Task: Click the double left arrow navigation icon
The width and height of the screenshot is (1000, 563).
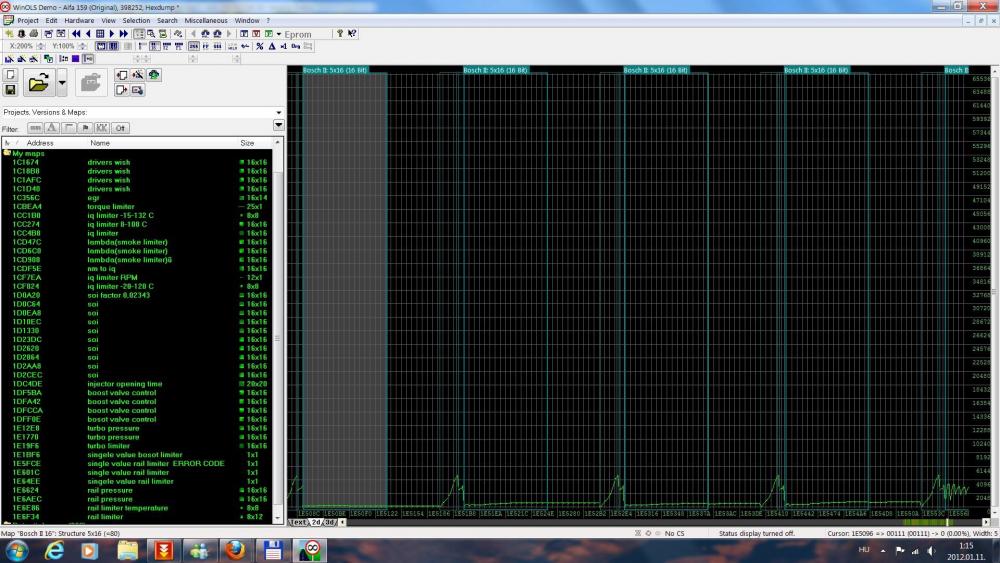Action: coord(75,33)
